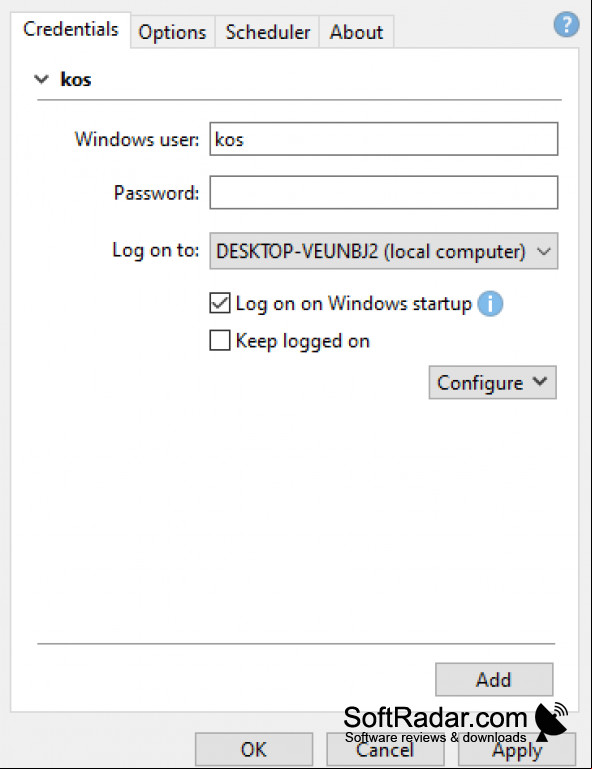
Task: Confirm settings with the OK button
Action: pos(254,749)
